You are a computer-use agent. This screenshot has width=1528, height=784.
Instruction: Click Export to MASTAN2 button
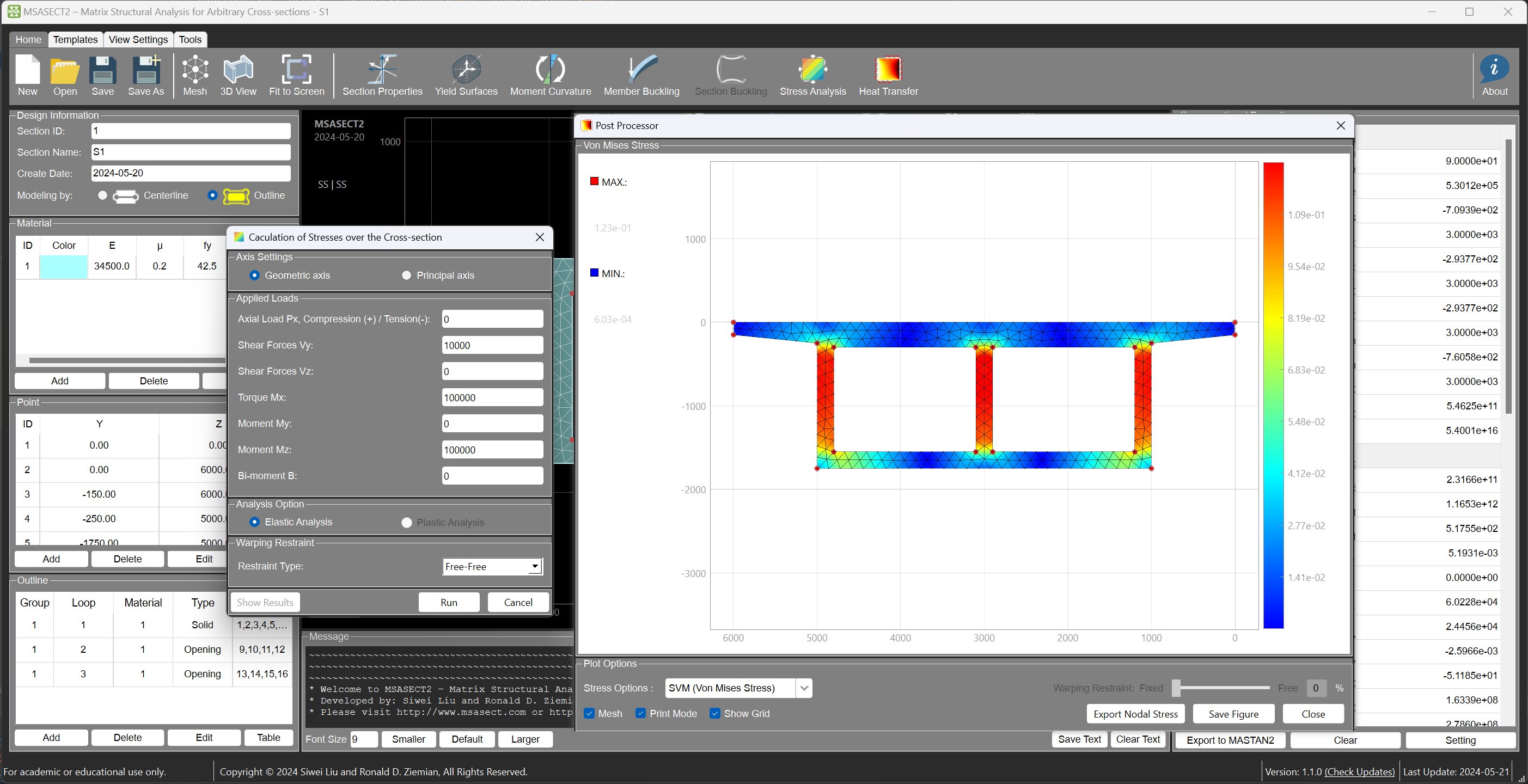[x=1230, y=740]
